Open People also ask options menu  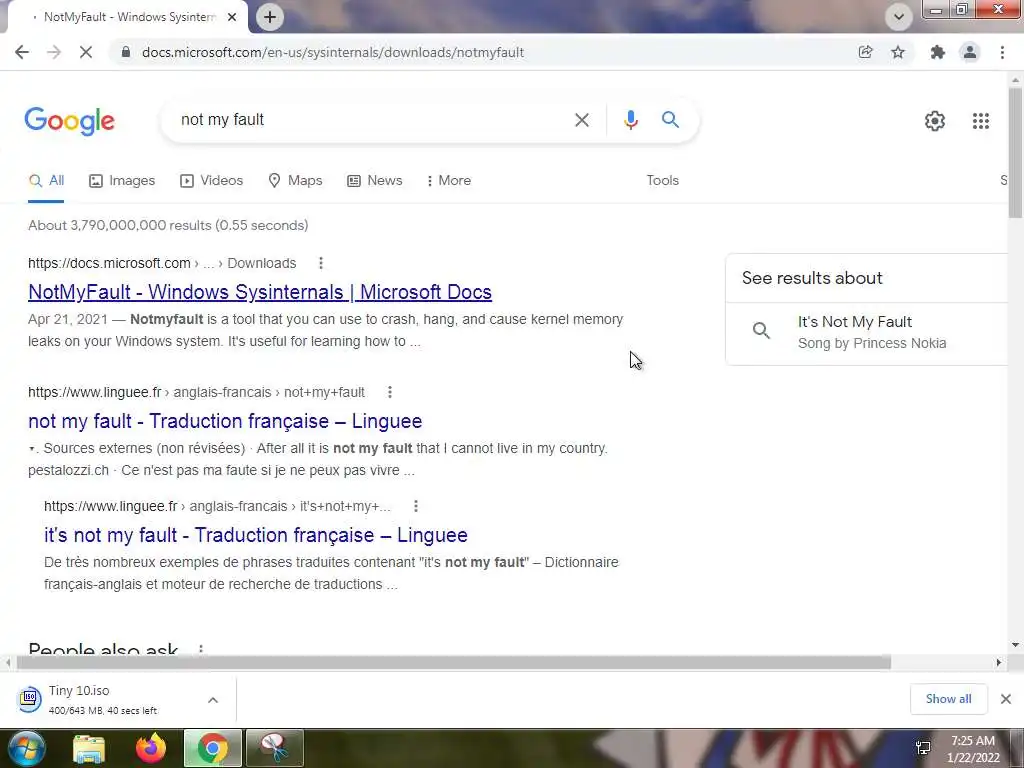201,650
